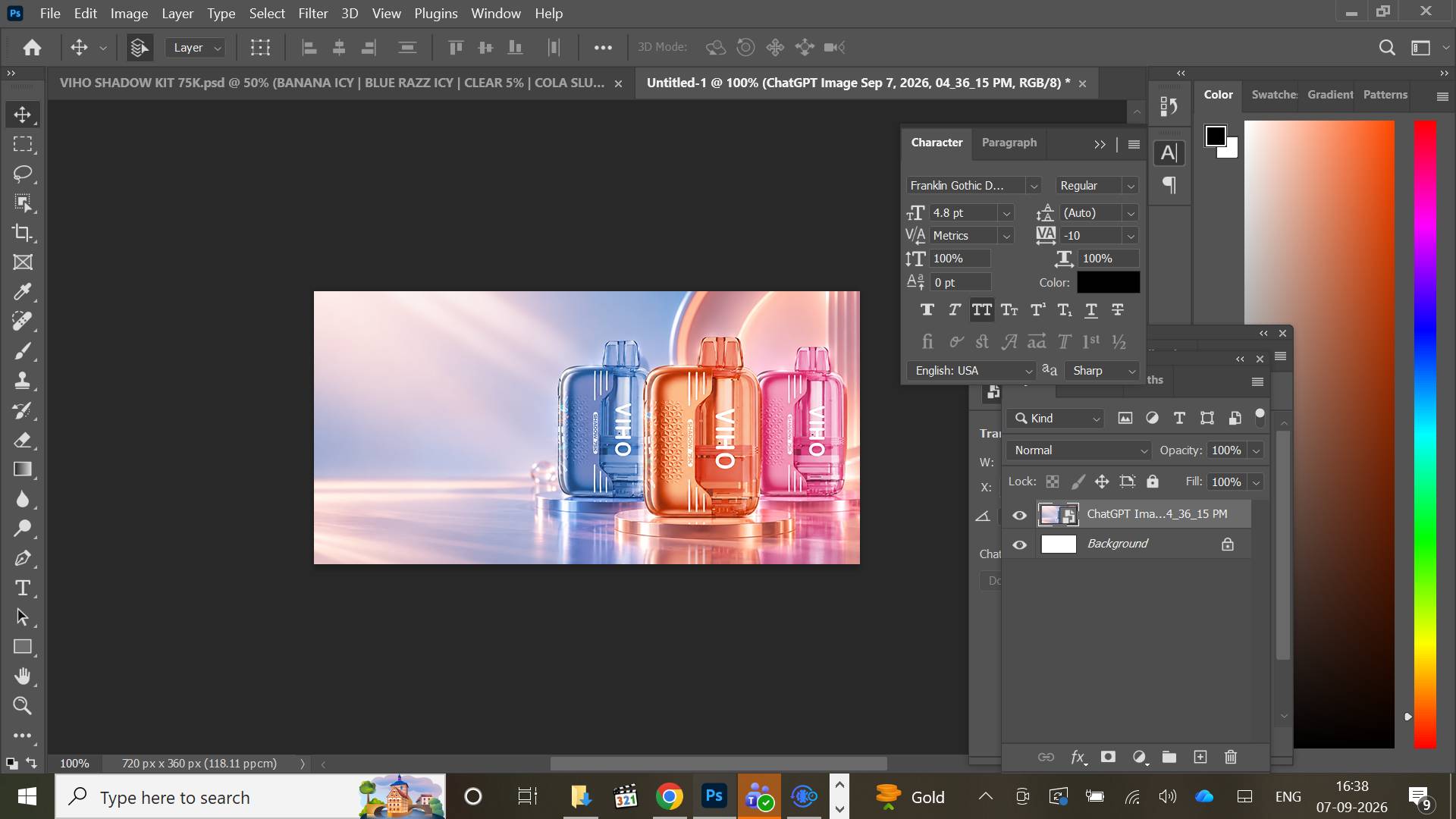Toggle Underline text style
This screenshot has width=1456, height=819.
1091,309
